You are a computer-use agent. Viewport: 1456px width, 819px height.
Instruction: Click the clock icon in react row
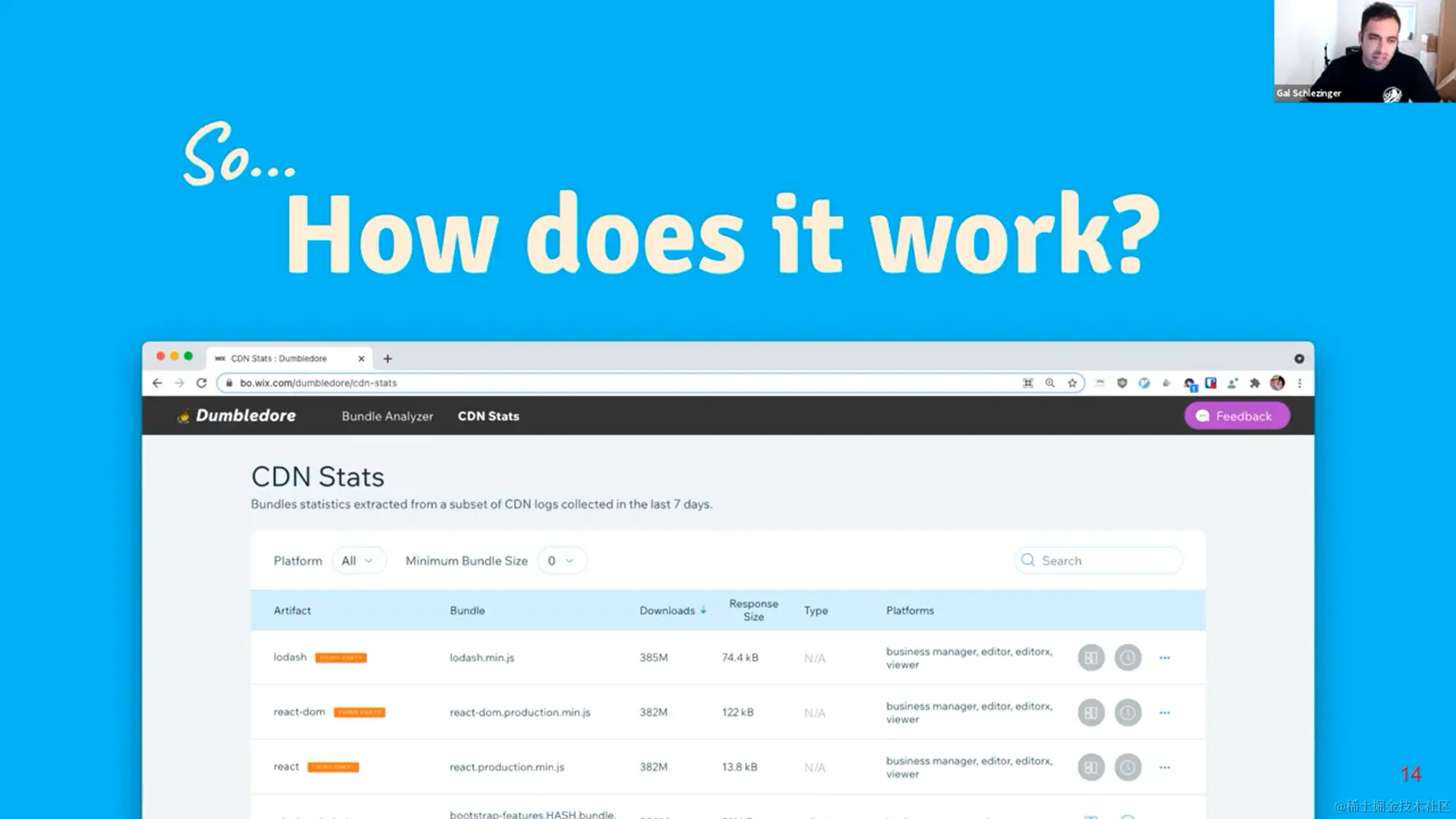pos(1128,767)
